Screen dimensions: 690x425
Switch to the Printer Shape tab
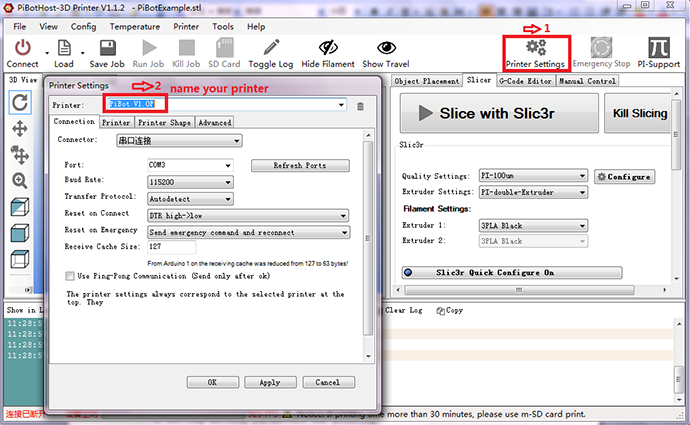164,122
